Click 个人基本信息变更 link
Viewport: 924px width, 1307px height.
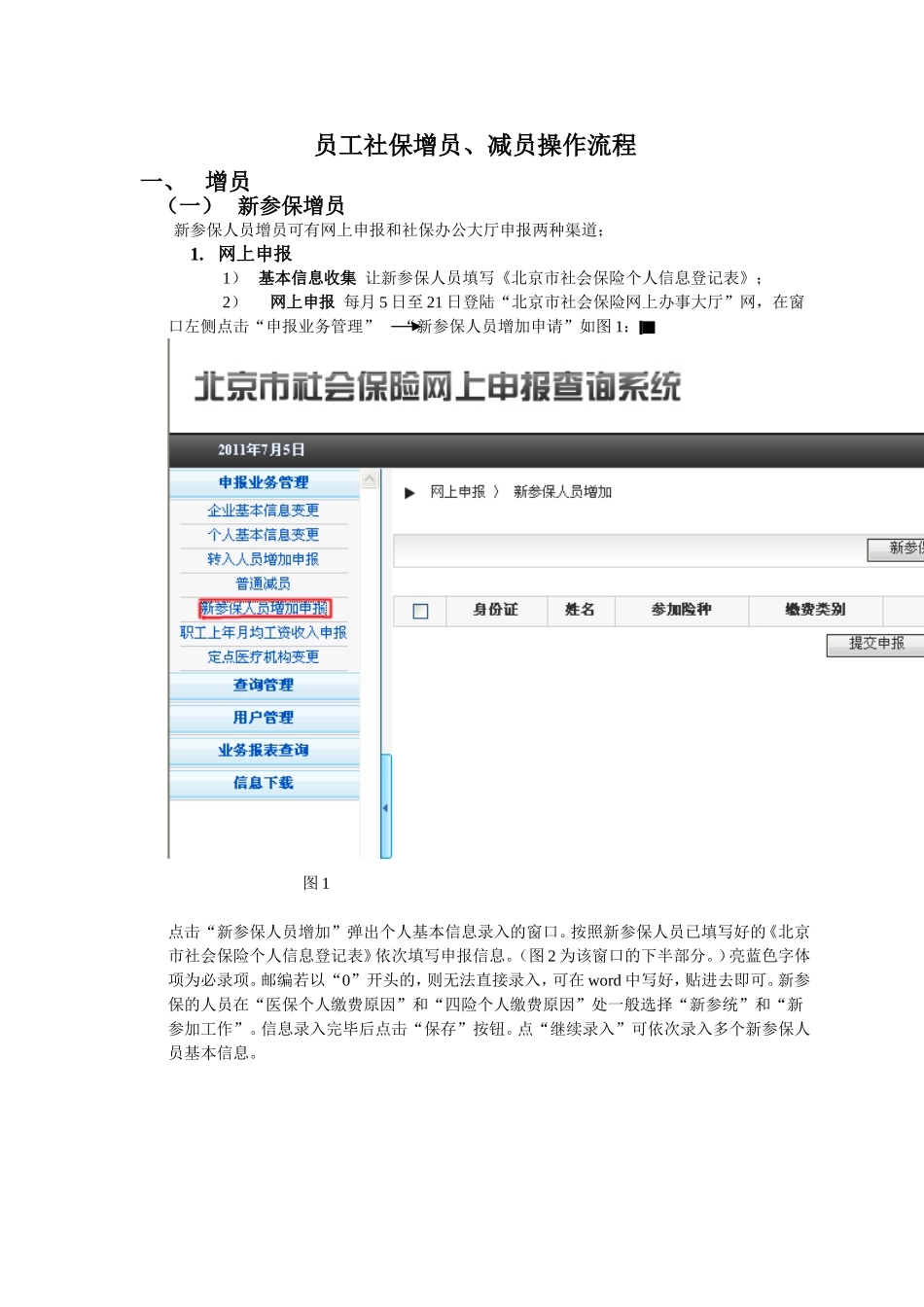(264, 535)
